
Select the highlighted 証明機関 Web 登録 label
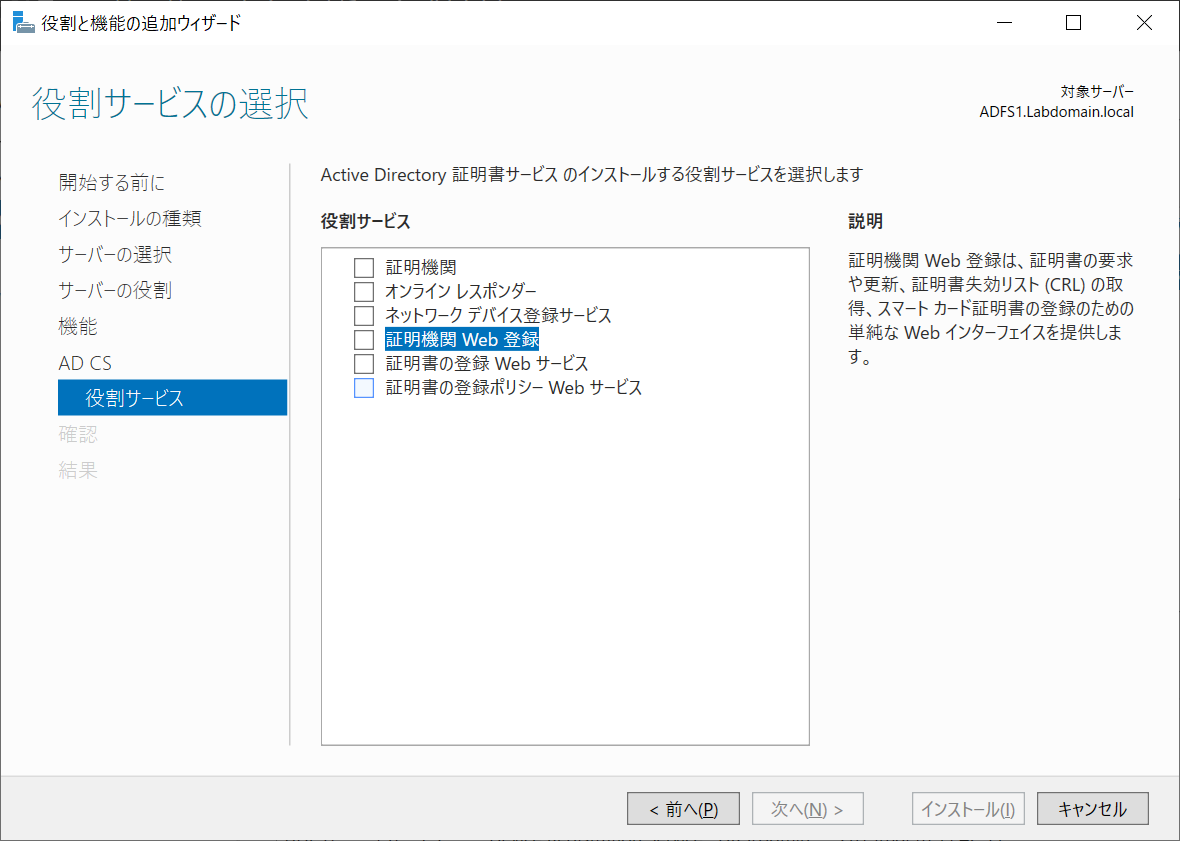click(x=462, y=339)
